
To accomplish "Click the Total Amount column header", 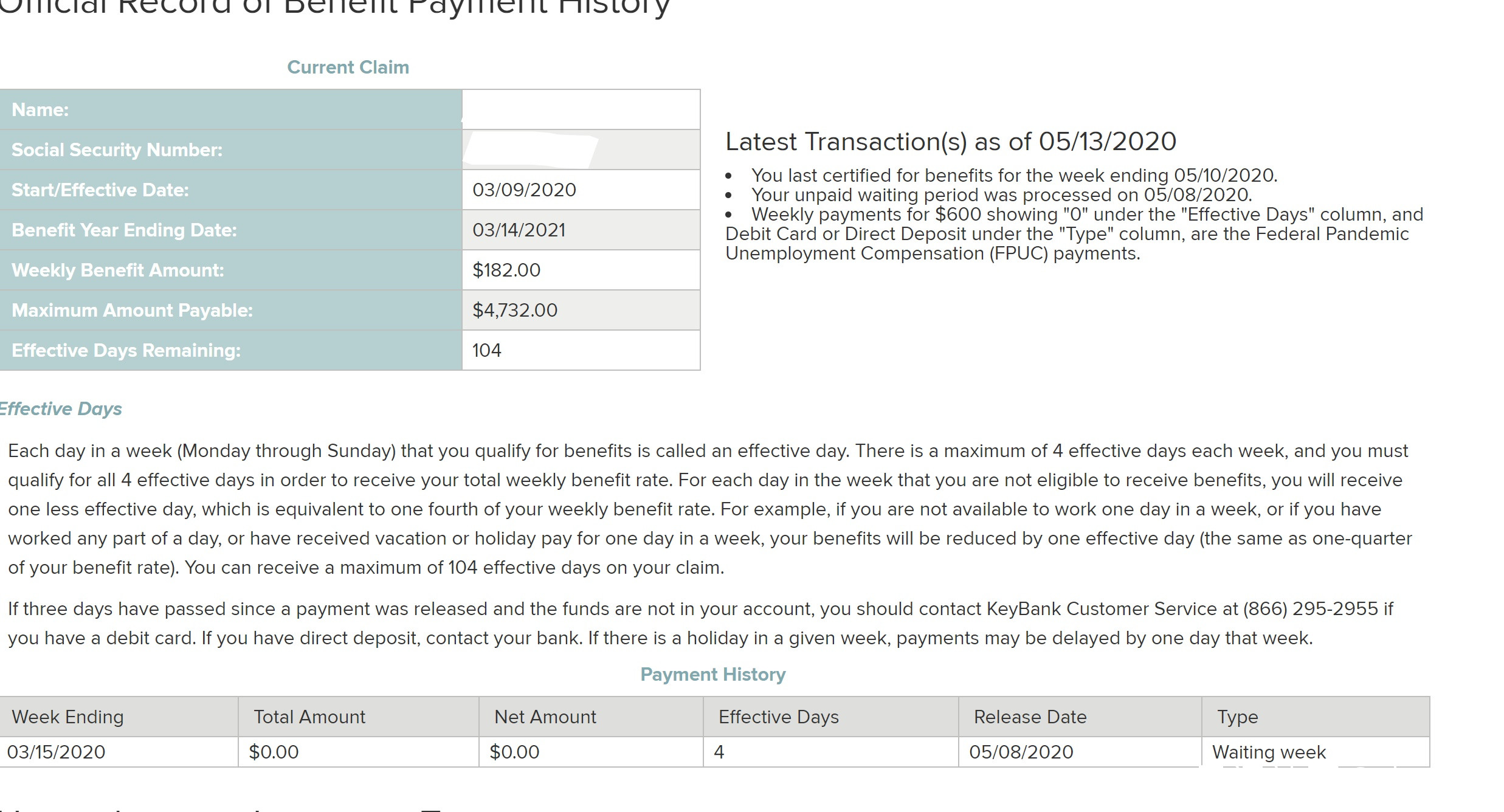I will tap(309, 717).
